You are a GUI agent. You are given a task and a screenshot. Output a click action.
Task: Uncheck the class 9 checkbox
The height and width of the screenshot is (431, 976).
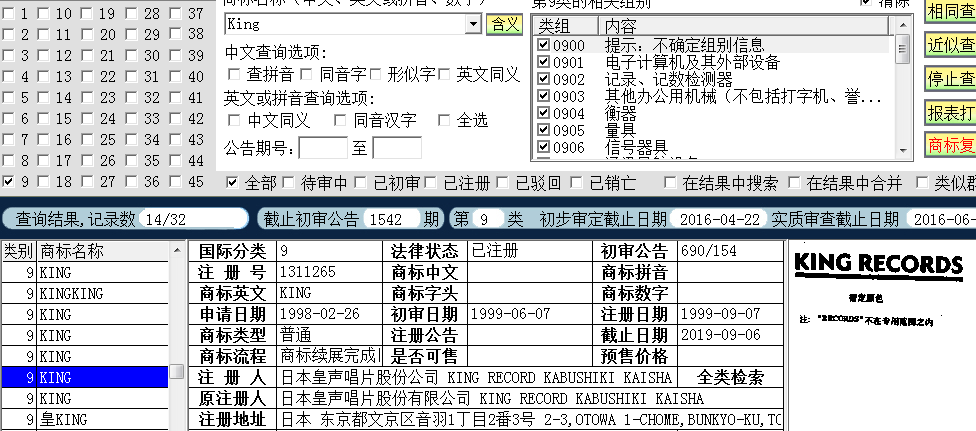tap(7, 182)
